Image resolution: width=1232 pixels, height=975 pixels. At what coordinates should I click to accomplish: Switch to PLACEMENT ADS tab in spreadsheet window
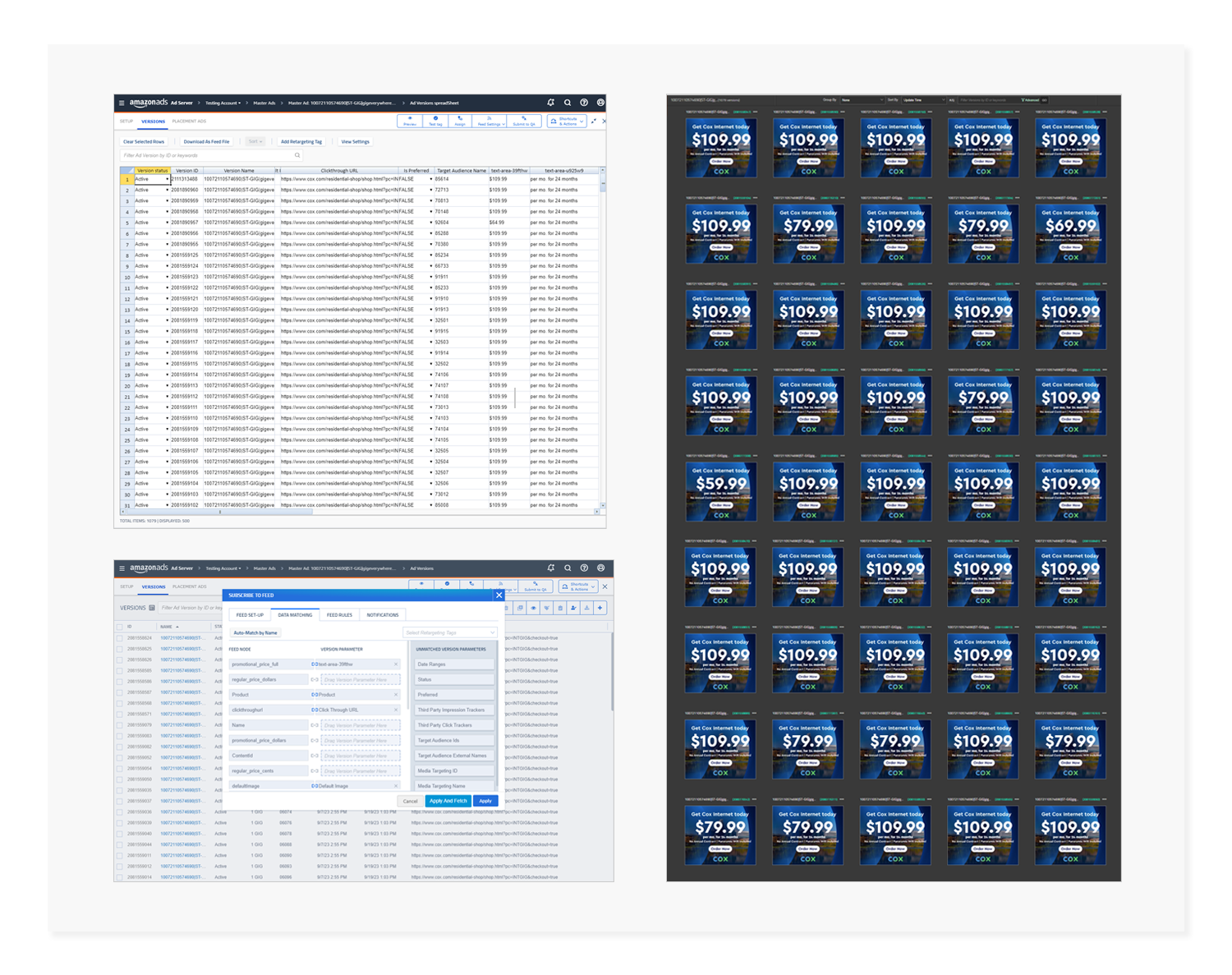click(x=189, y=122)
